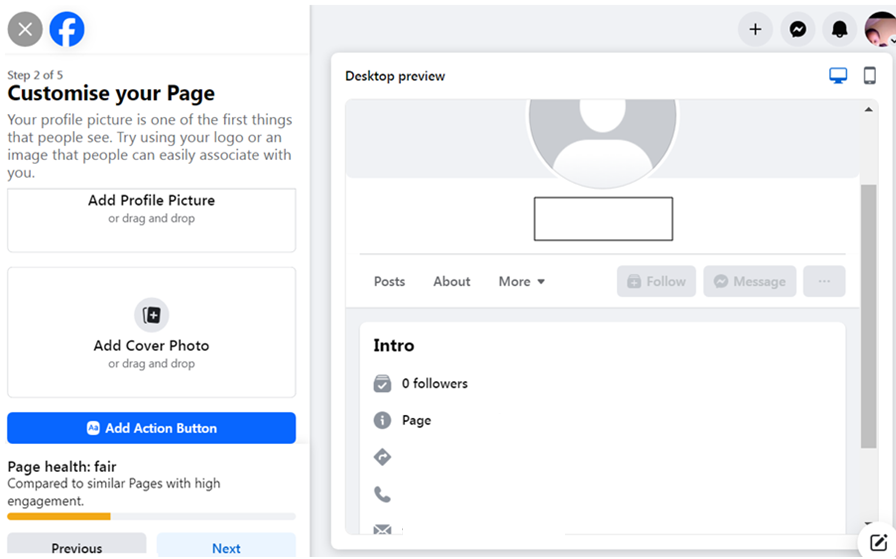The width and height of the screenshot is (896, 559).
Task: Select the About tab in preview
Action: (451, 281)
